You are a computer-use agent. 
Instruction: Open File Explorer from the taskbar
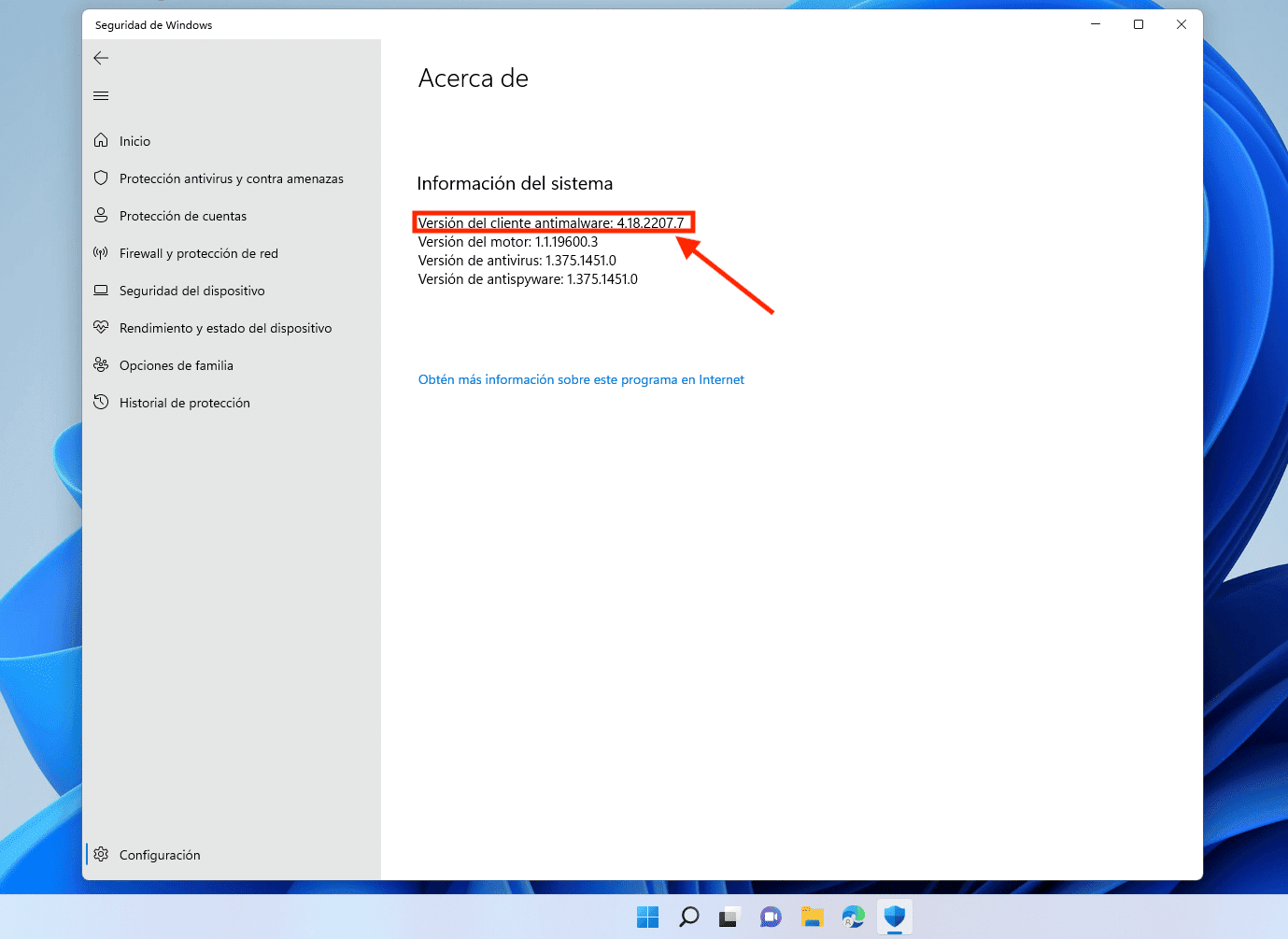(812, 917)
